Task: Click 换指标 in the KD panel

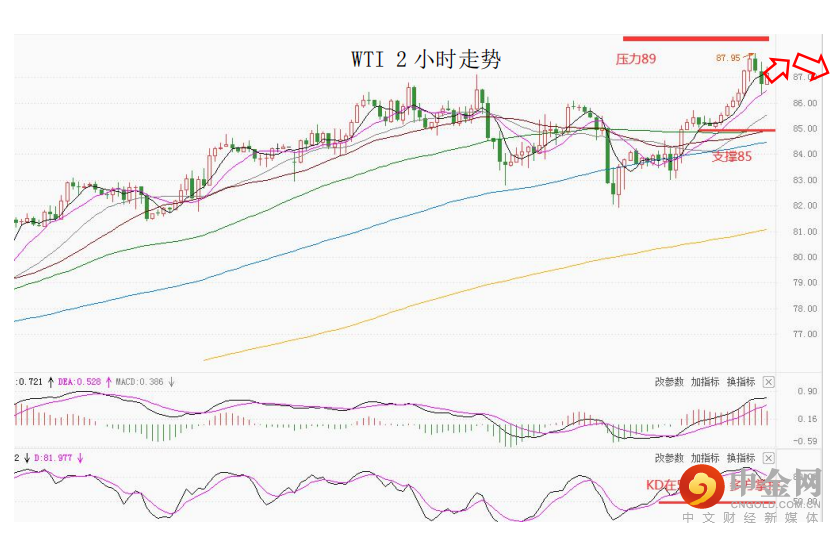Action: click(x=741, y=458)
